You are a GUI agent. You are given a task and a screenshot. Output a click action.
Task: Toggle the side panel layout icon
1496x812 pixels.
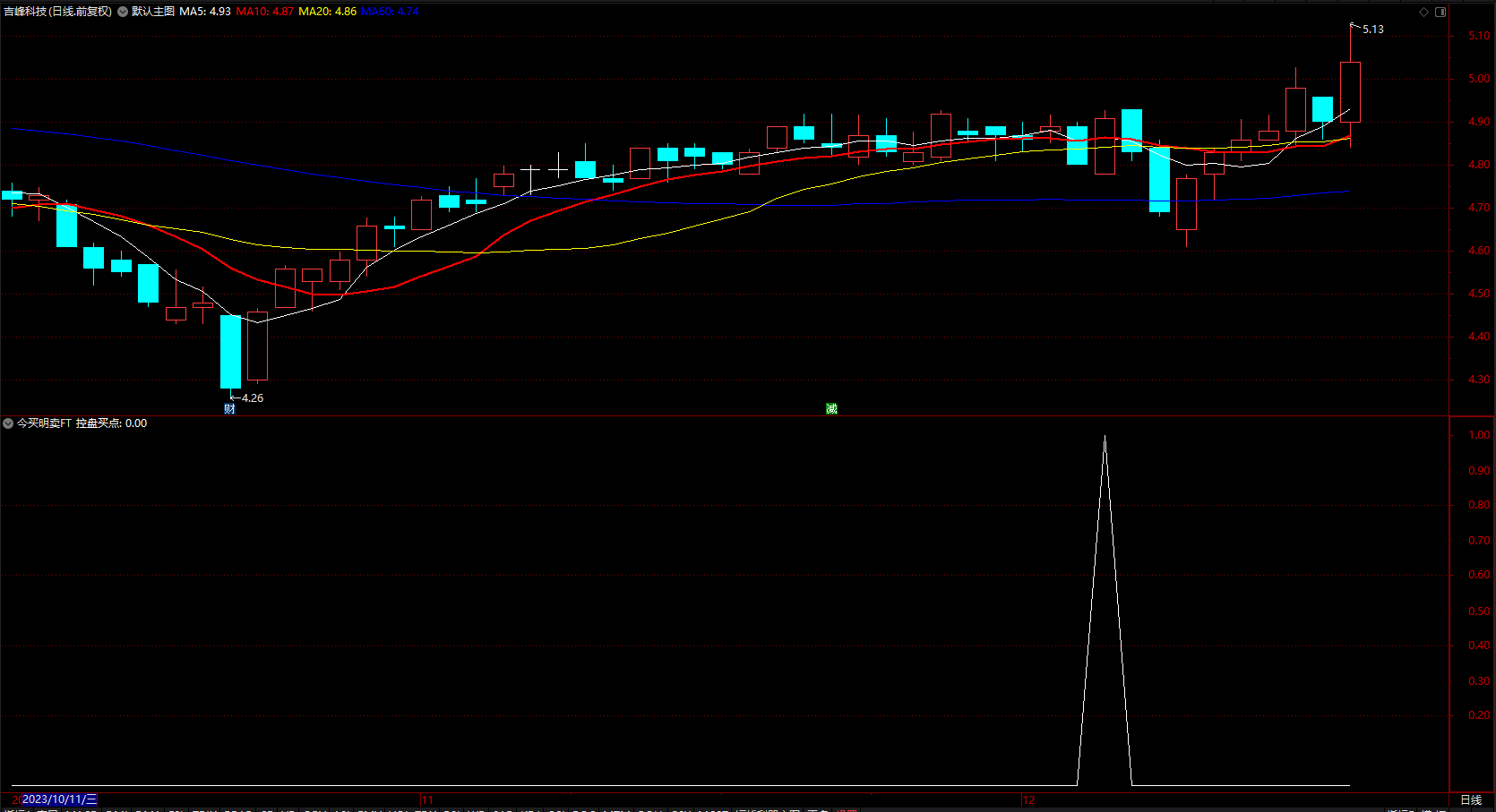pyautogui.click(x=1440, y=12)
